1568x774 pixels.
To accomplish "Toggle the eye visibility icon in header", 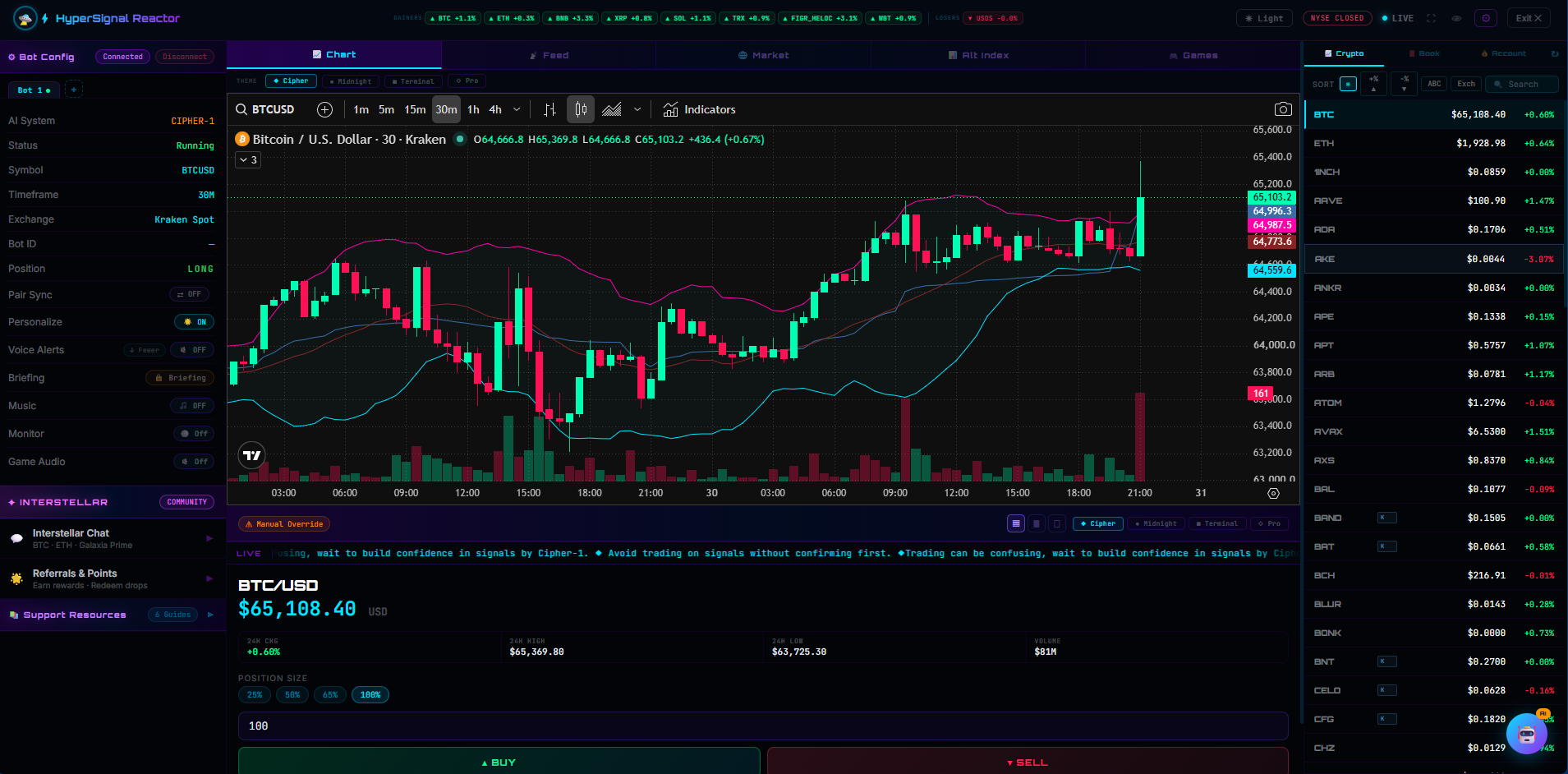I will (x=1456, y=18).
